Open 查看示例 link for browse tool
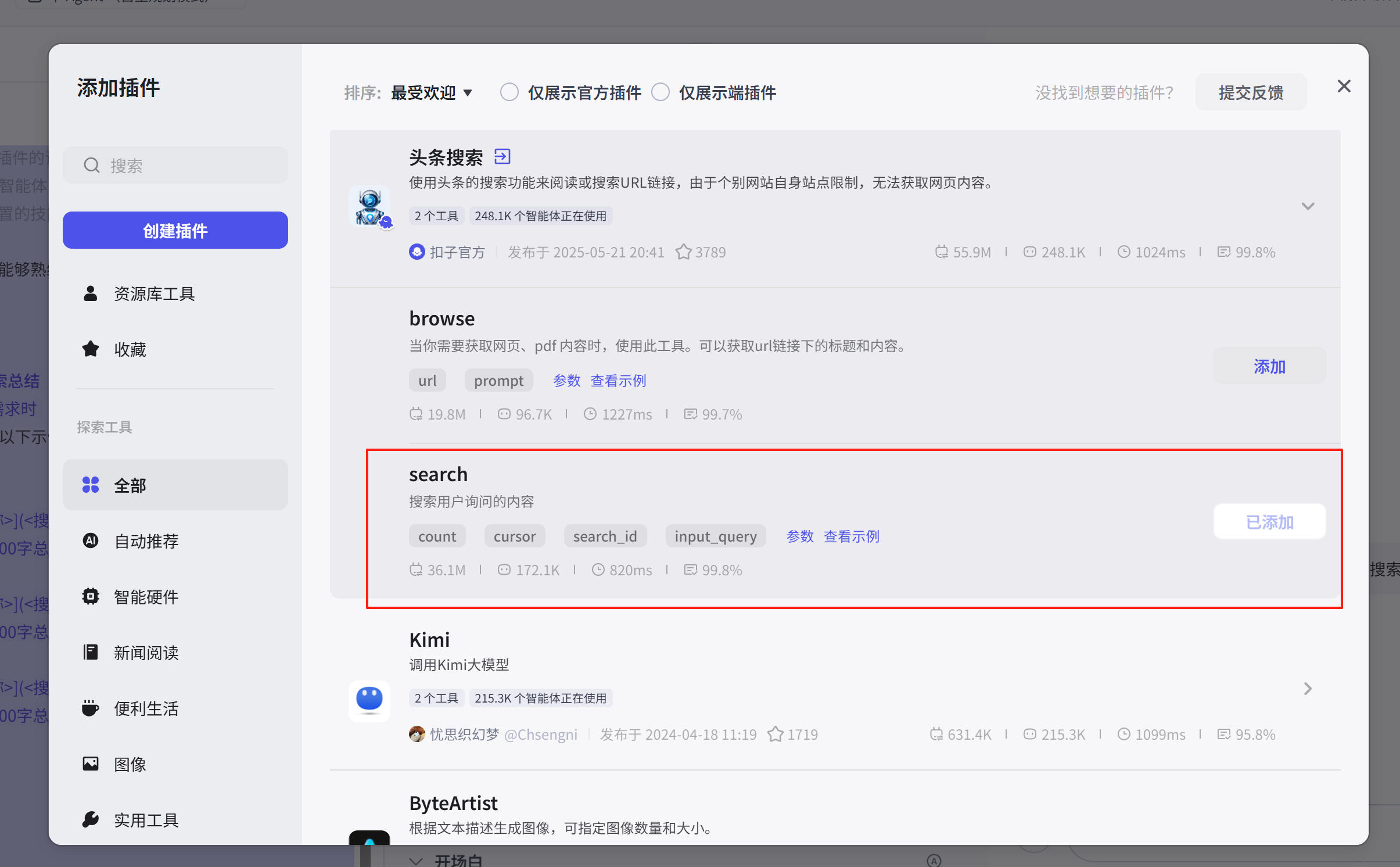Image resolution: width=1400 pixels, height=867 pixels. tap(618, 381)
